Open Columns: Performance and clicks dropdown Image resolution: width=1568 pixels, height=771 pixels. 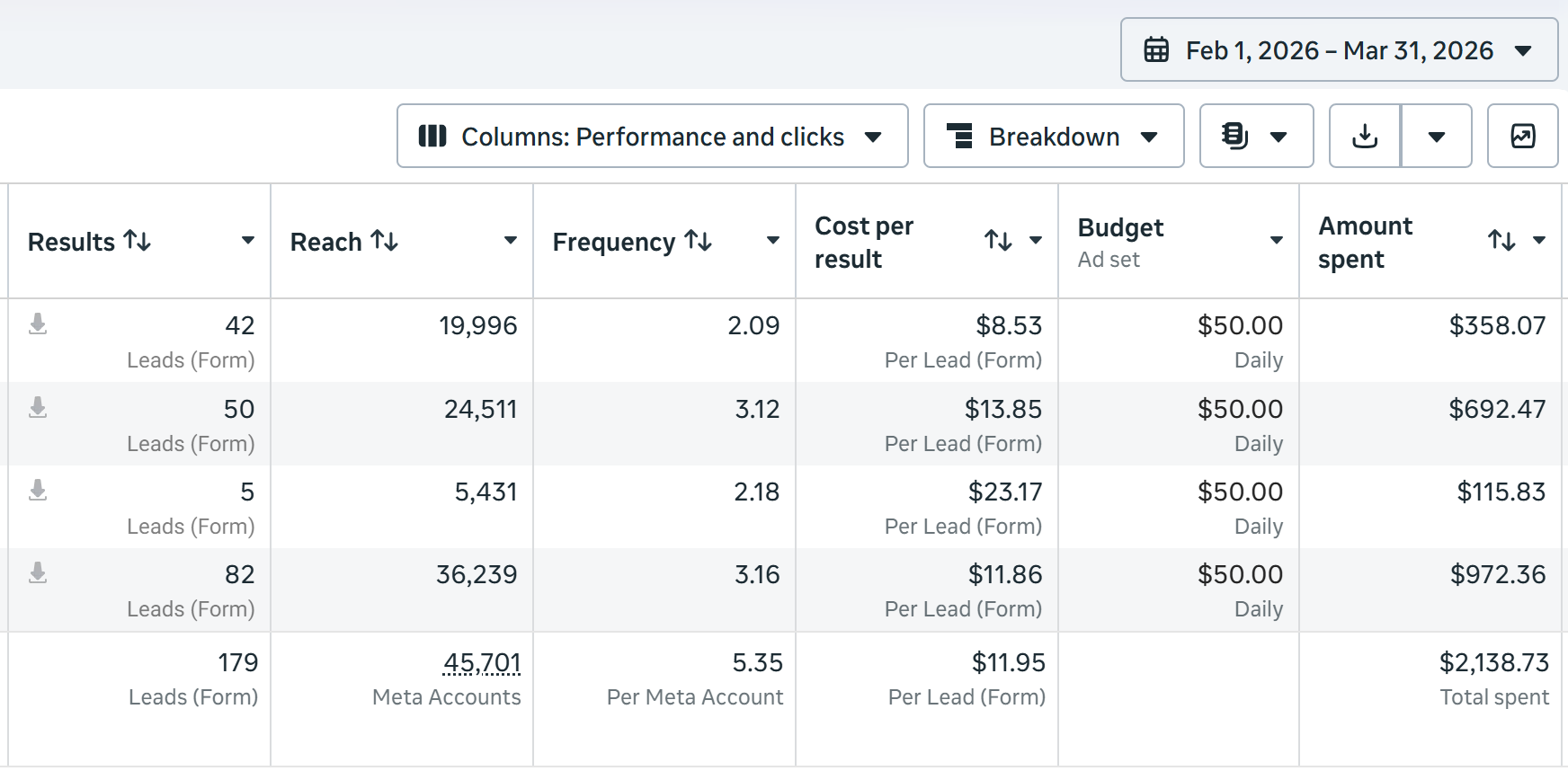tap(653, 136)
